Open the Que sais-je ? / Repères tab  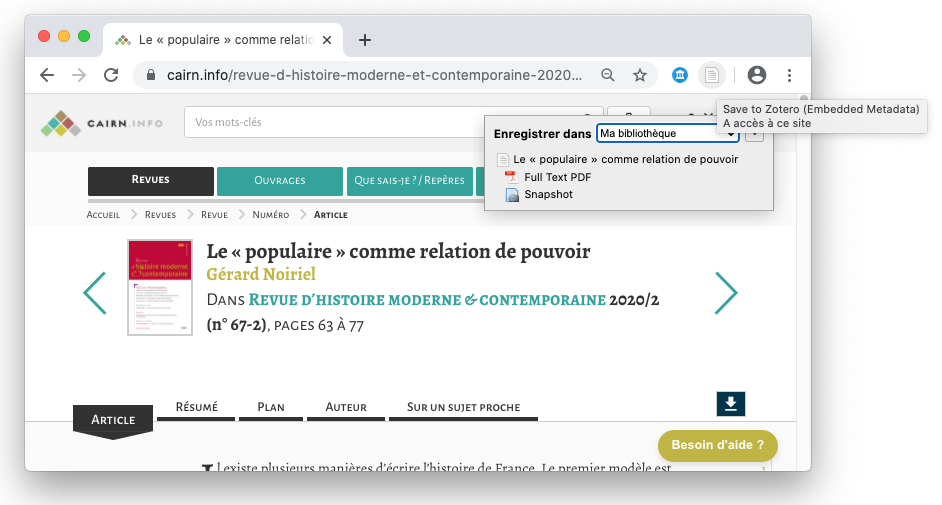(410, 181)
